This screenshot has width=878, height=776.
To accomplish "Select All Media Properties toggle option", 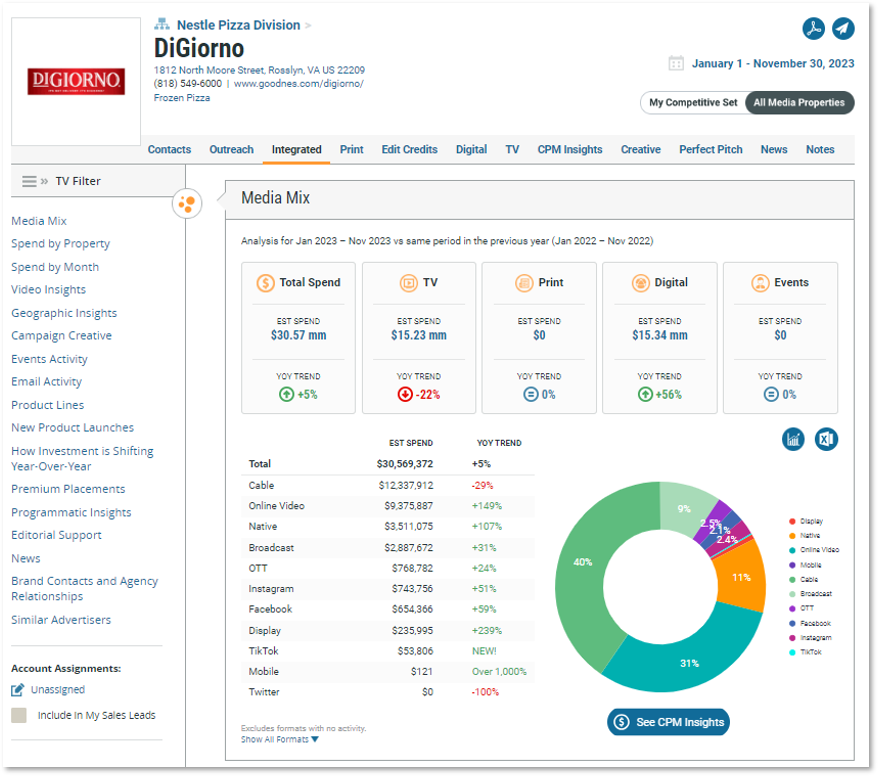I will 799,102.
